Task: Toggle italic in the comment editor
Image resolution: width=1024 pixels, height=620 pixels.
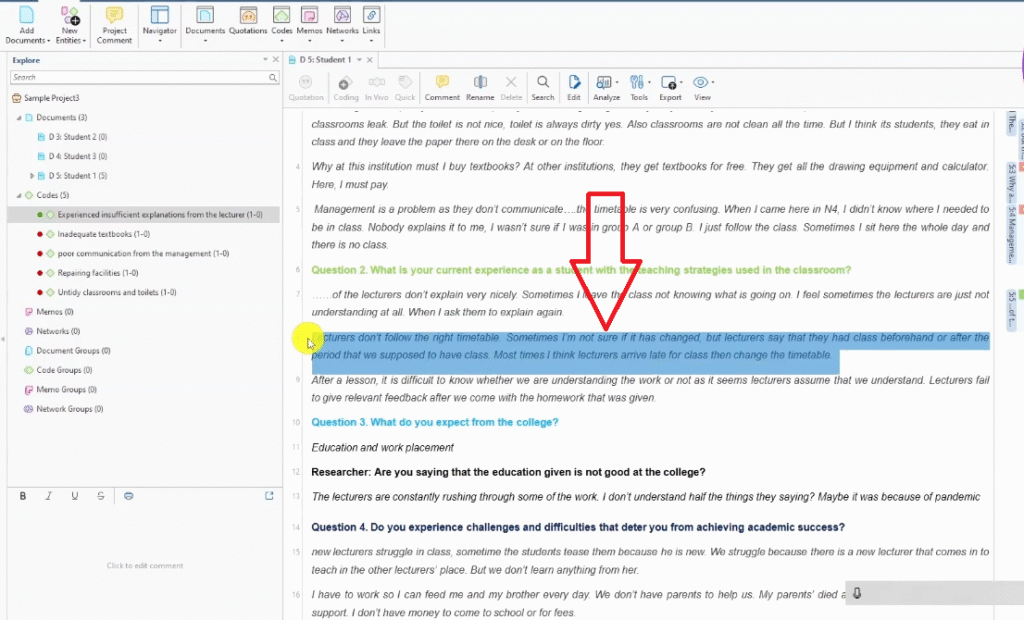Action: [48, 496]
